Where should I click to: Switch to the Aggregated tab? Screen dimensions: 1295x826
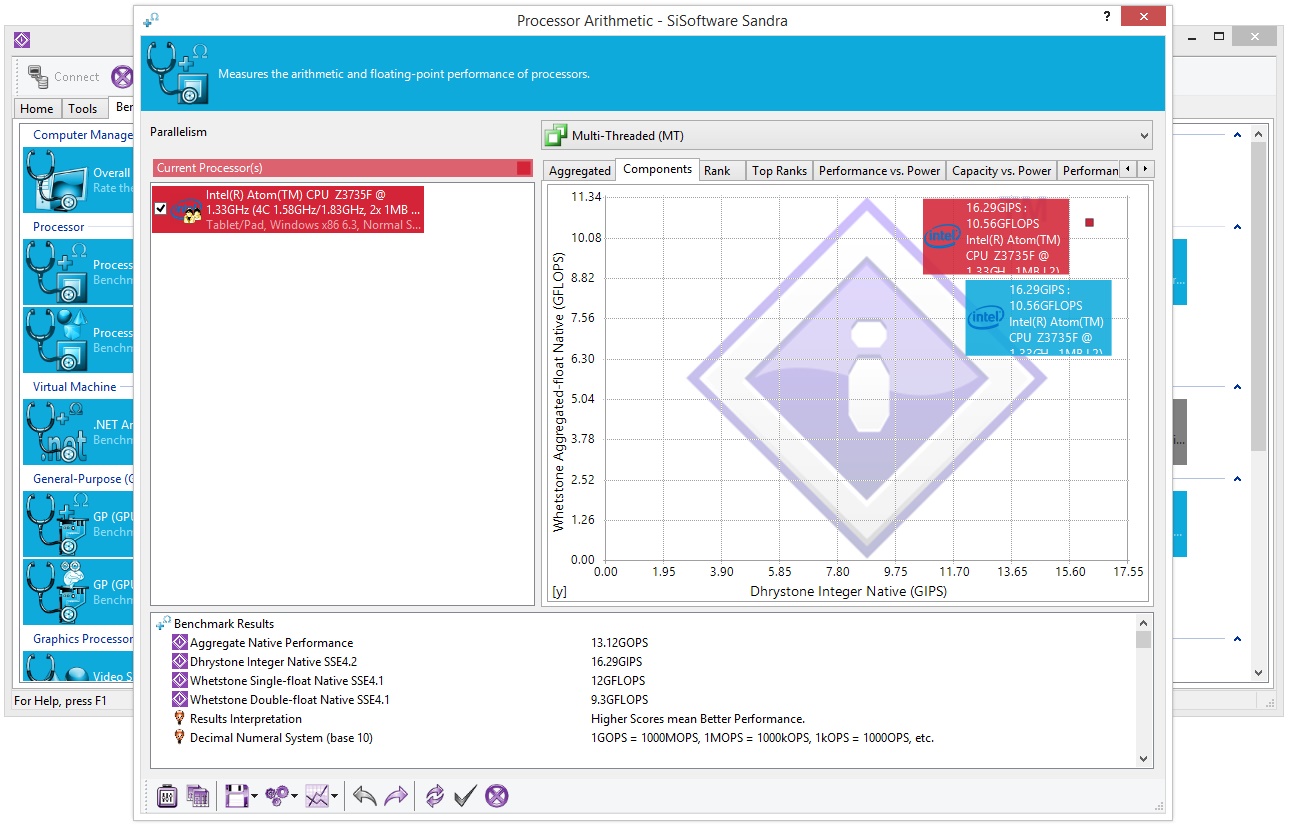580,170
